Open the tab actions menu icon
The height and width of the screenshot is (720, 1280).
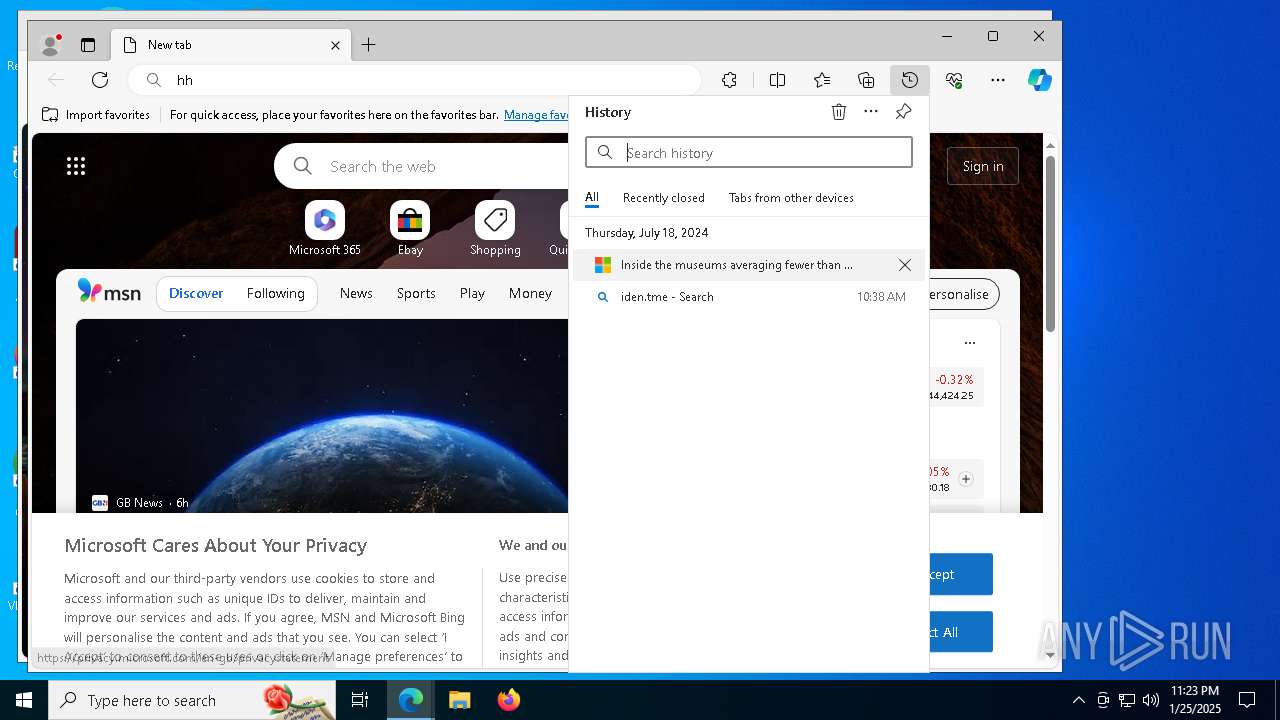[x=88, y=45]
